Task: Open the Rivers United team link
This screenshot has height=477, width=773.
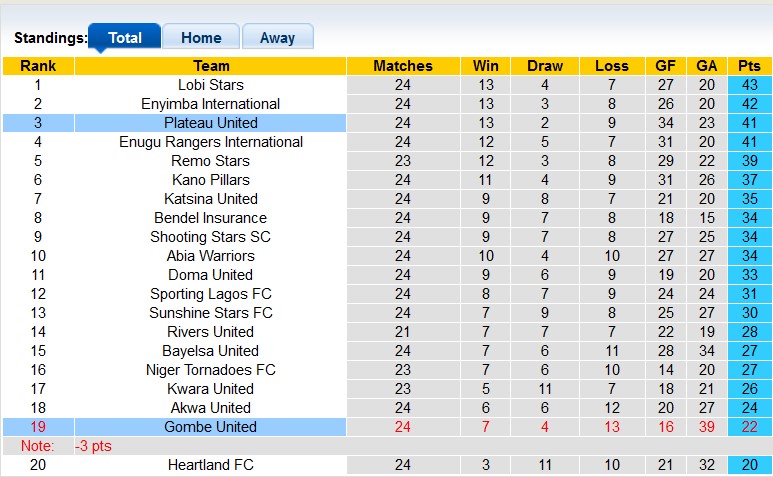Action: pyautogui.click(x=210, y=332)
